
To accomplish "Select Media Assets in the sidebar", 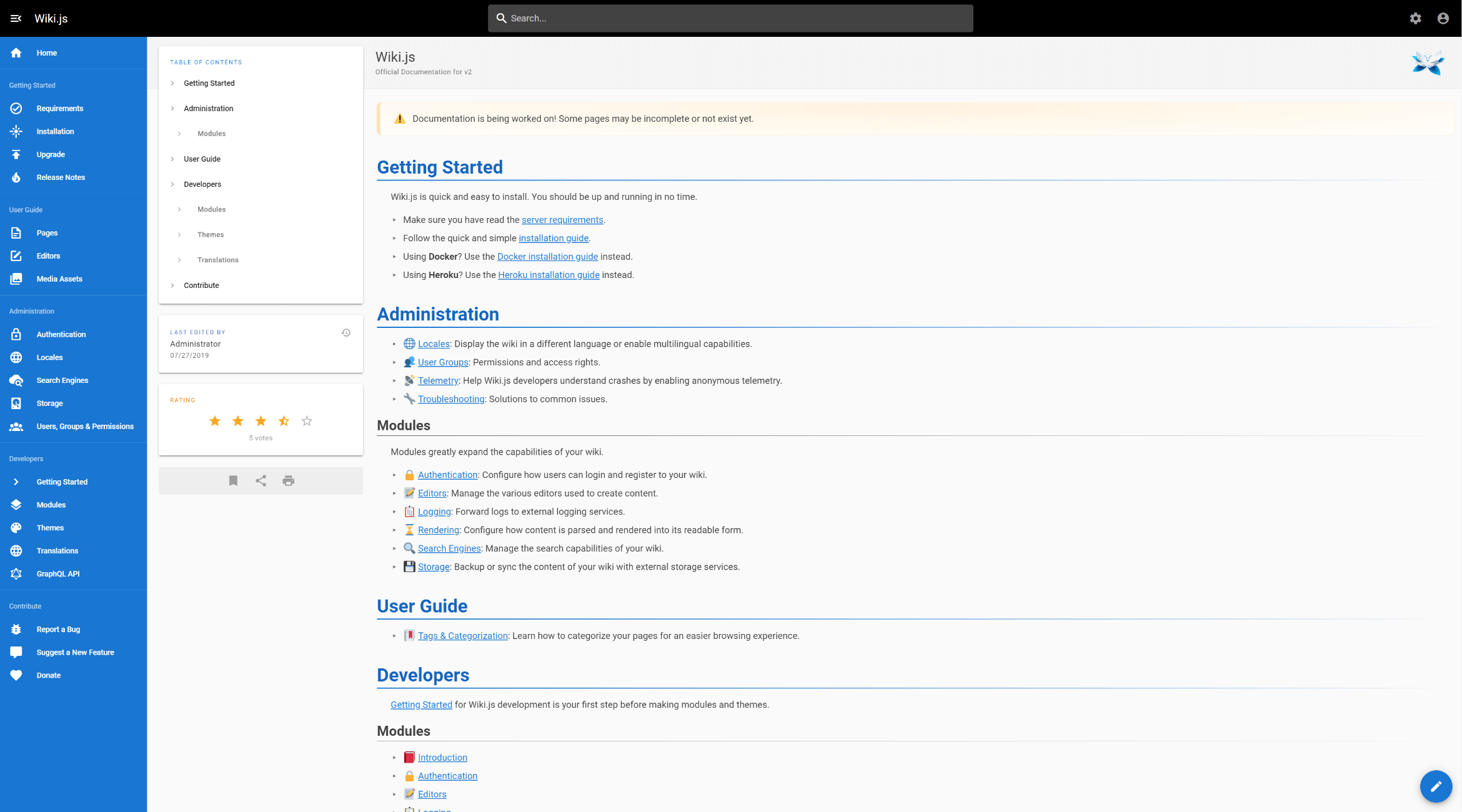I will tap(59, 279).
